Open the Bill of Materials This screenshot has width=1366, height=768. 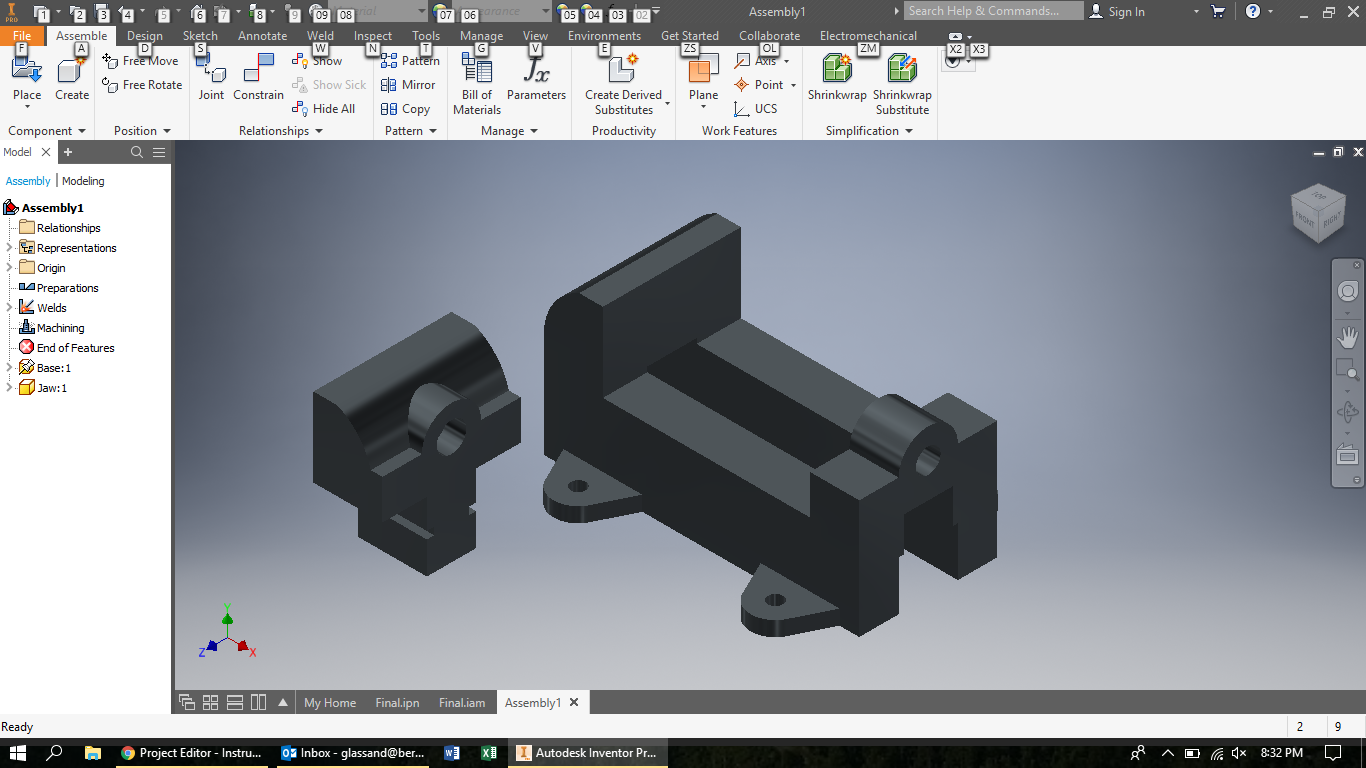click(477, 70)
